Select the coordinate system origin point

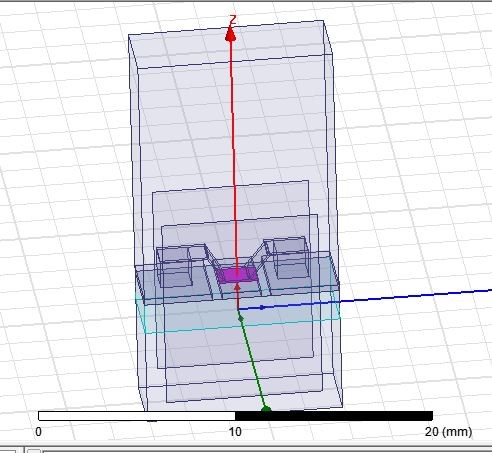coord(238,309)
